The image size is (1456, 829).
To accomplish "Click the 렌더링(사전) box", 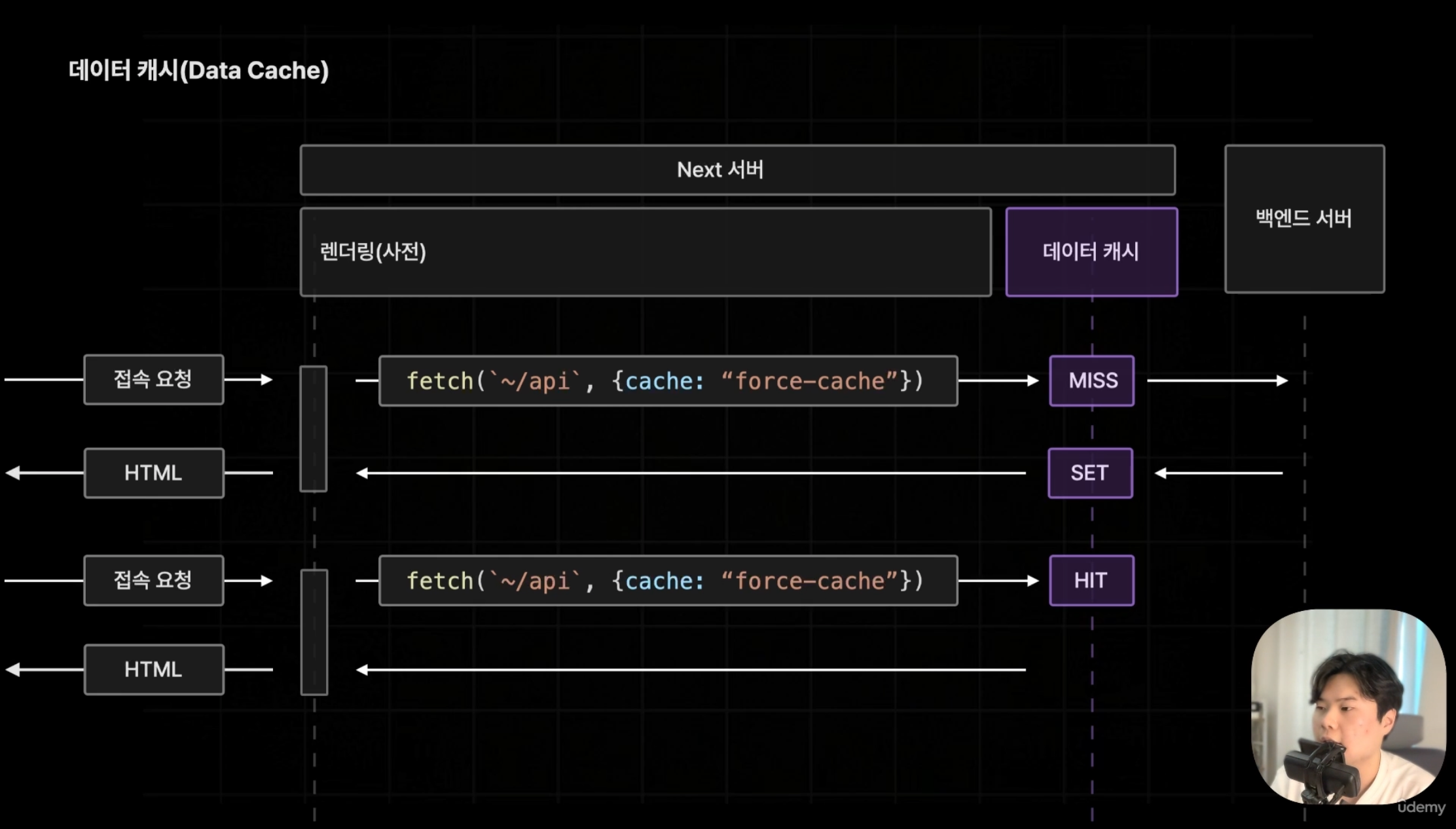I will [646, 252].
